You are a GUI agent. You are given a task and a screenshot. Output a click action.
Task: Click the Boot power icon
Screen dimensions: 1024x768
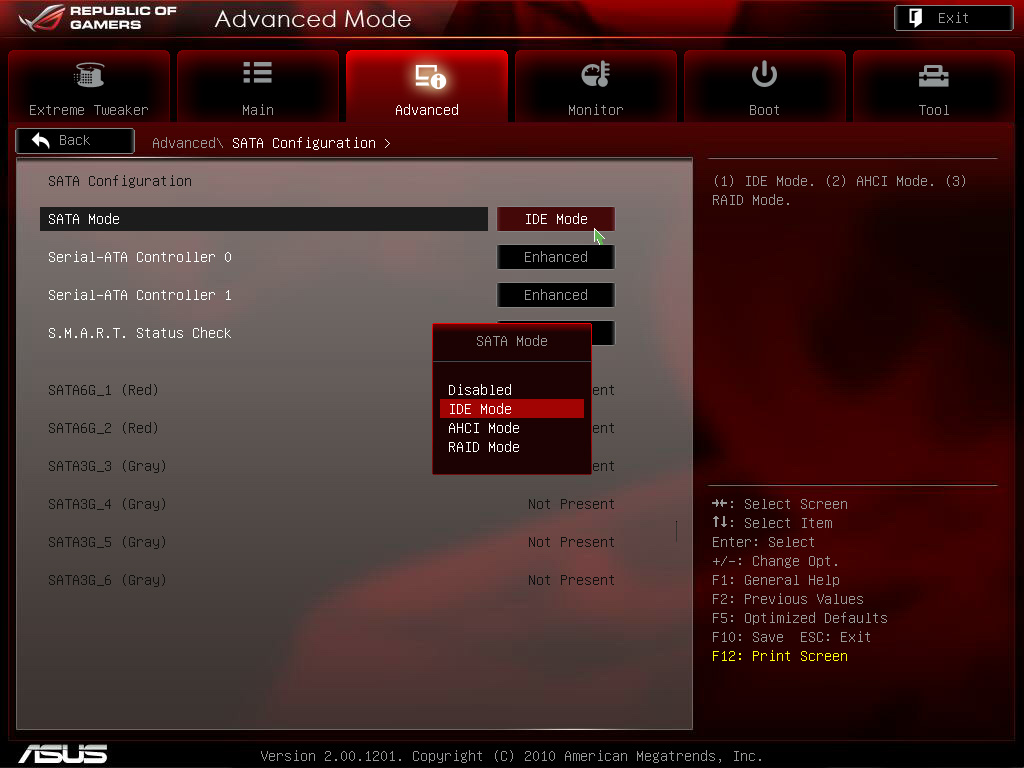pyautogui.click(x=764, y=74)
